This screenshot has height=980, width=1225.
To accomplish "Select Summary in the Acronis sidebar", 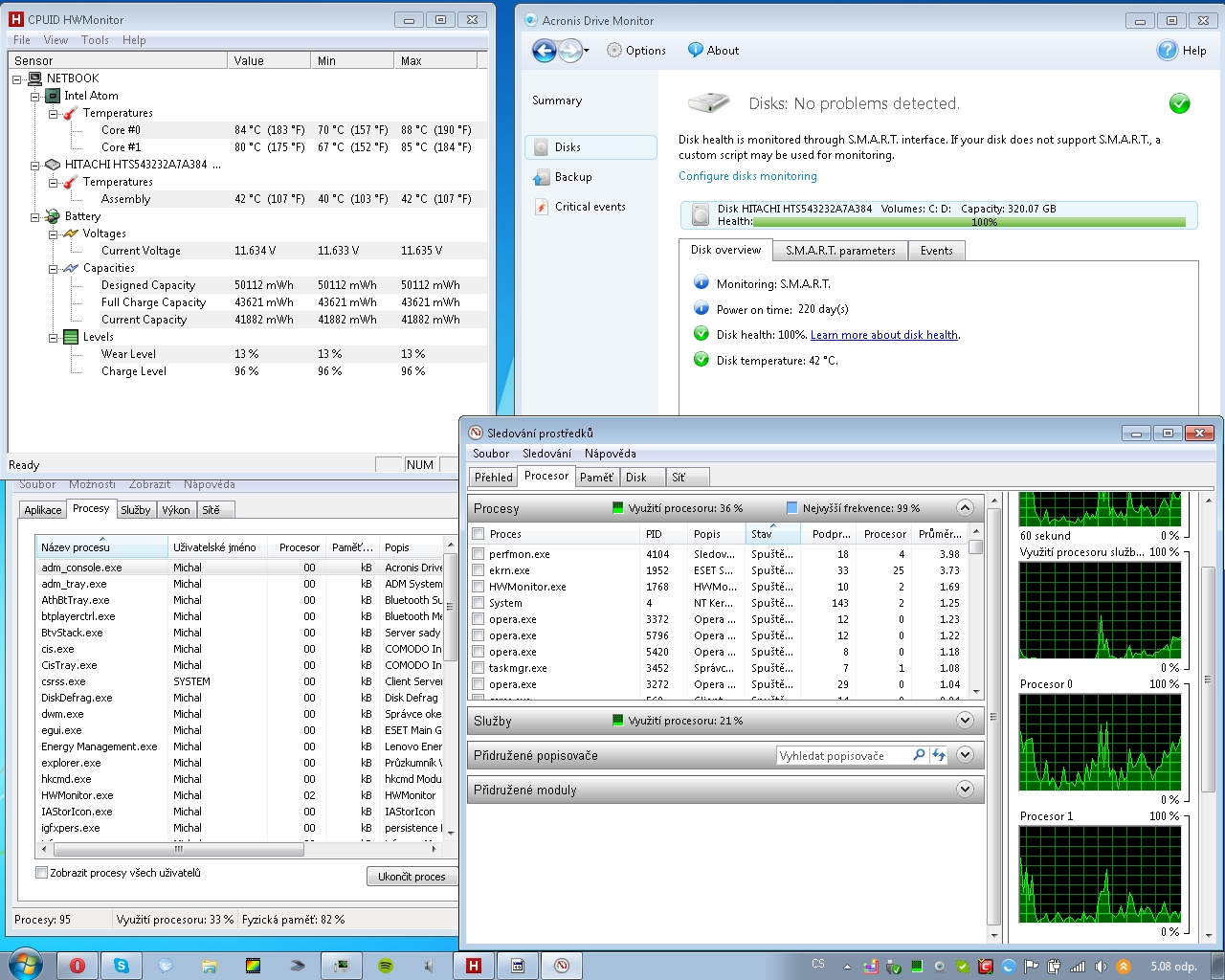I will (557, 100).
